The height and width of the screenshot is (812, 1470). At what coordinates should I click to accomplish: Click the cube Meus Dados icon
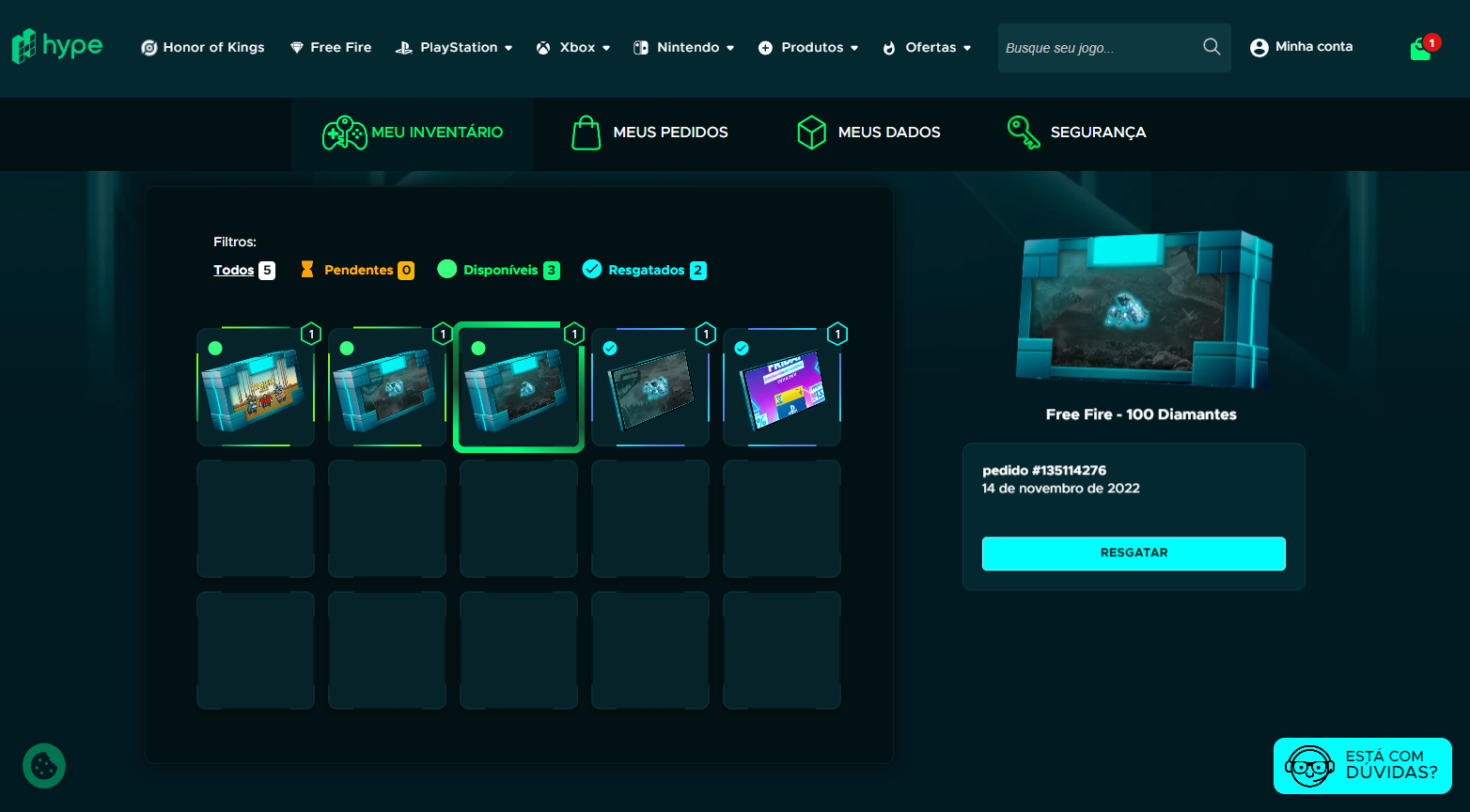tap(811, 133)
